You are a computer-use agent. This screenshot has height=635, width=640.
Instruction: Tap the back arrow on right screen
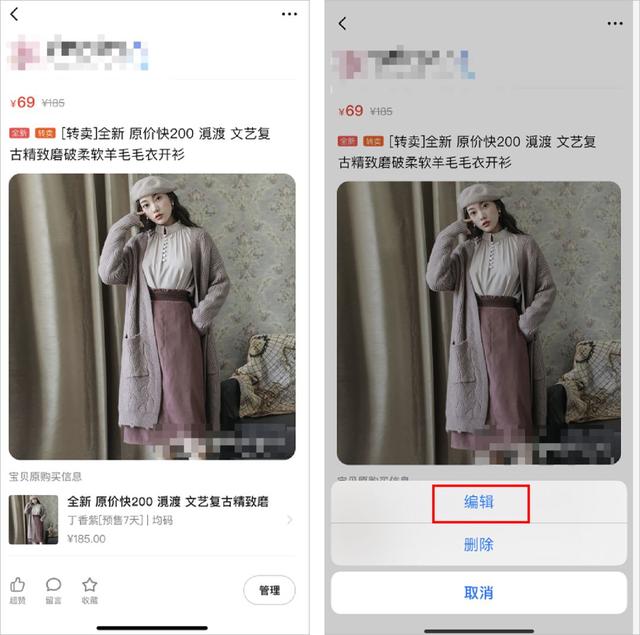(x=342, y=24)
